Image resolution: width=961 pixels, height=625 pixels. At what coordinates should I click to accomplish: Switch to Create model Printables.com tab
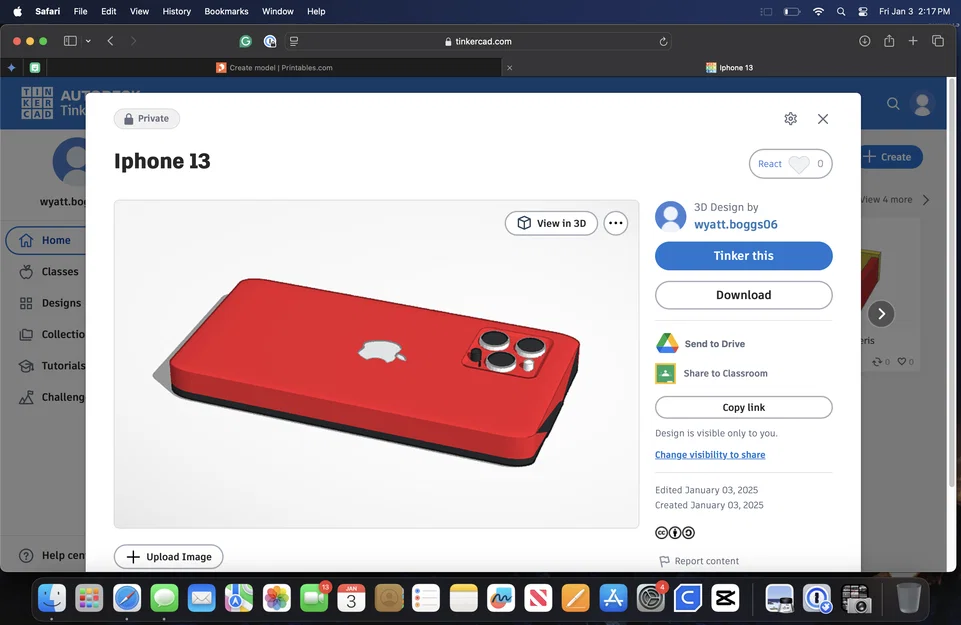coord(275,67)
